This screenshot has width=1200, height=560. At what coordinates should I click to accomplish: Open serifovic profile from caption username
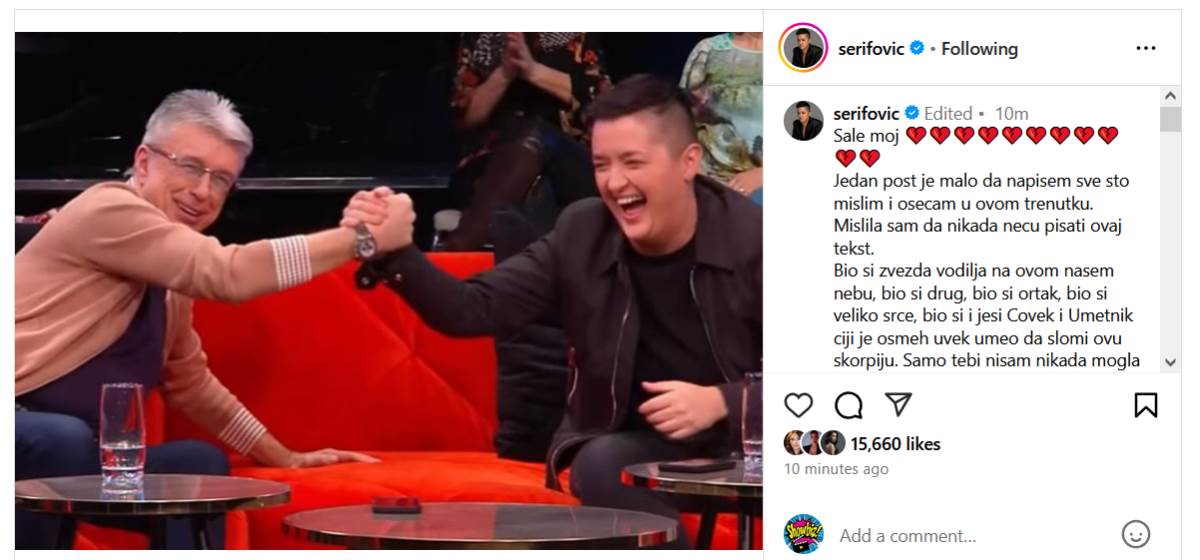pos(867,113)
